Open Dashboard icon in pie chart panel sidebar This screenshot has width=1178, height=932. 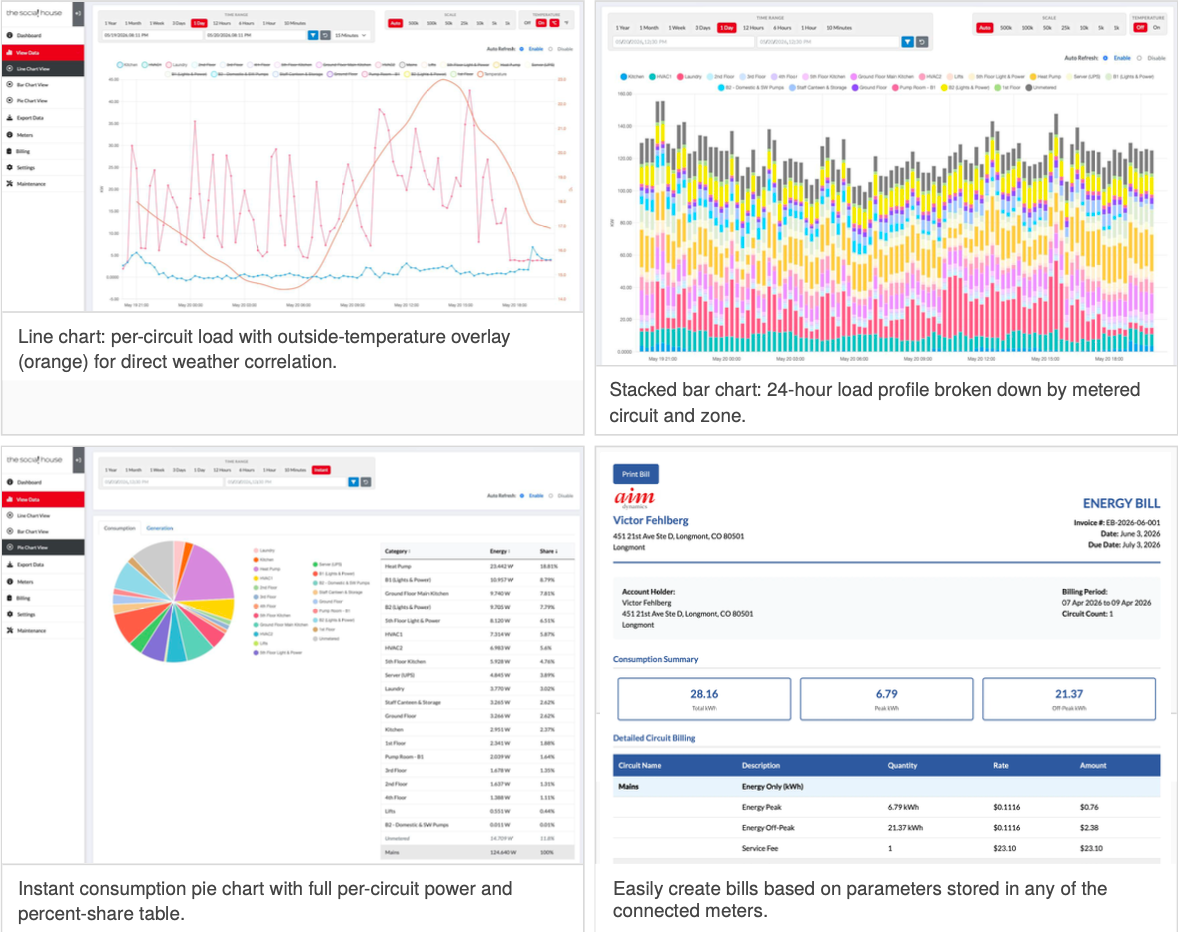click(x=10, y=482)
